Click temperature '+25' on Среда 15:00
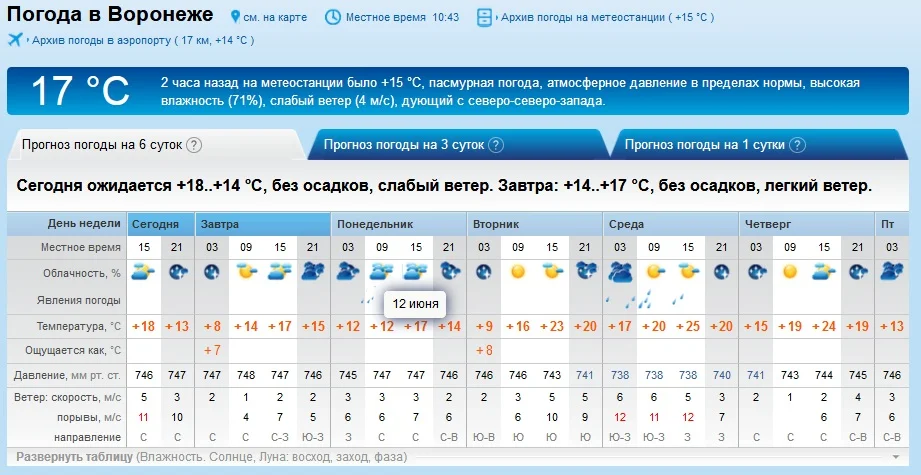Image resolution: width=921 pixels, height=475 pixels. click(688, 326)
